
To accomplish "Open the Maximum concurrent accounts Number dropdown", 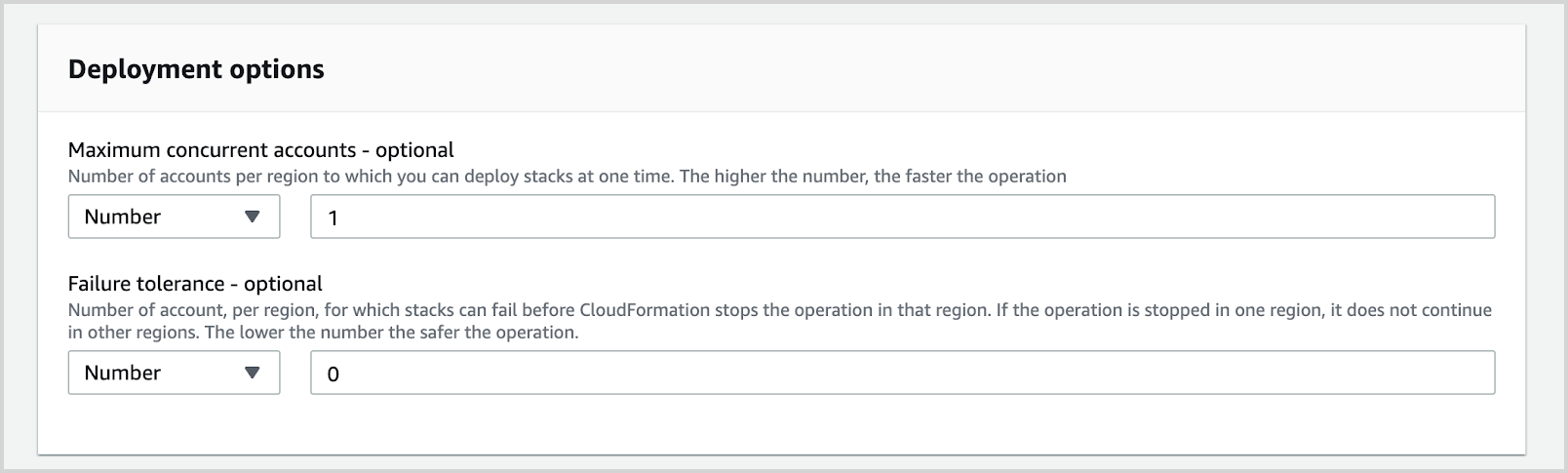I will (174, 217).
